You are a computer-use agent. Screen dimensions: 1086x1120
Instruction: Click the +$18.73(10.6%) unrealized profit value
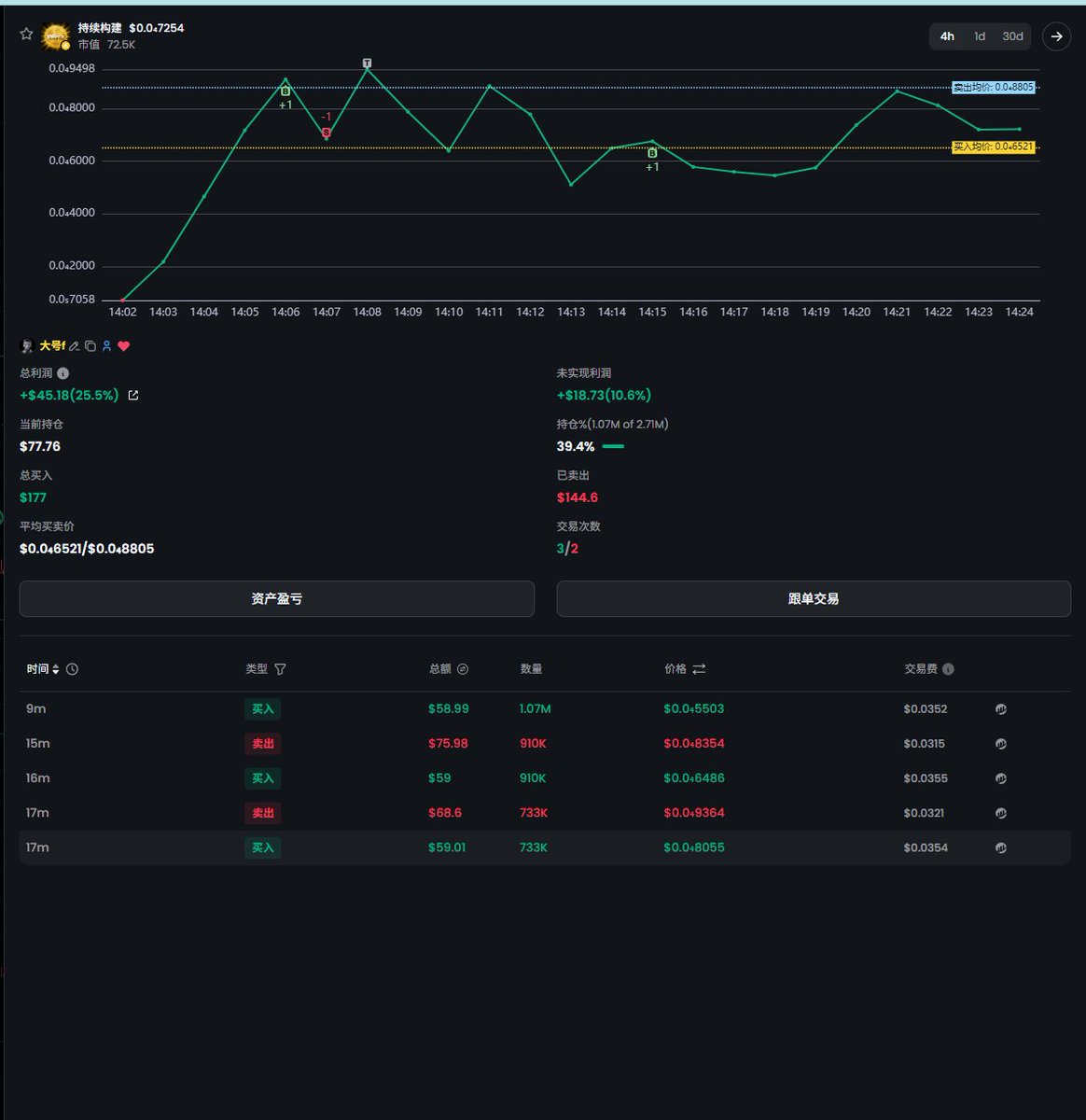pyautogui.click(x=605, y=396)
